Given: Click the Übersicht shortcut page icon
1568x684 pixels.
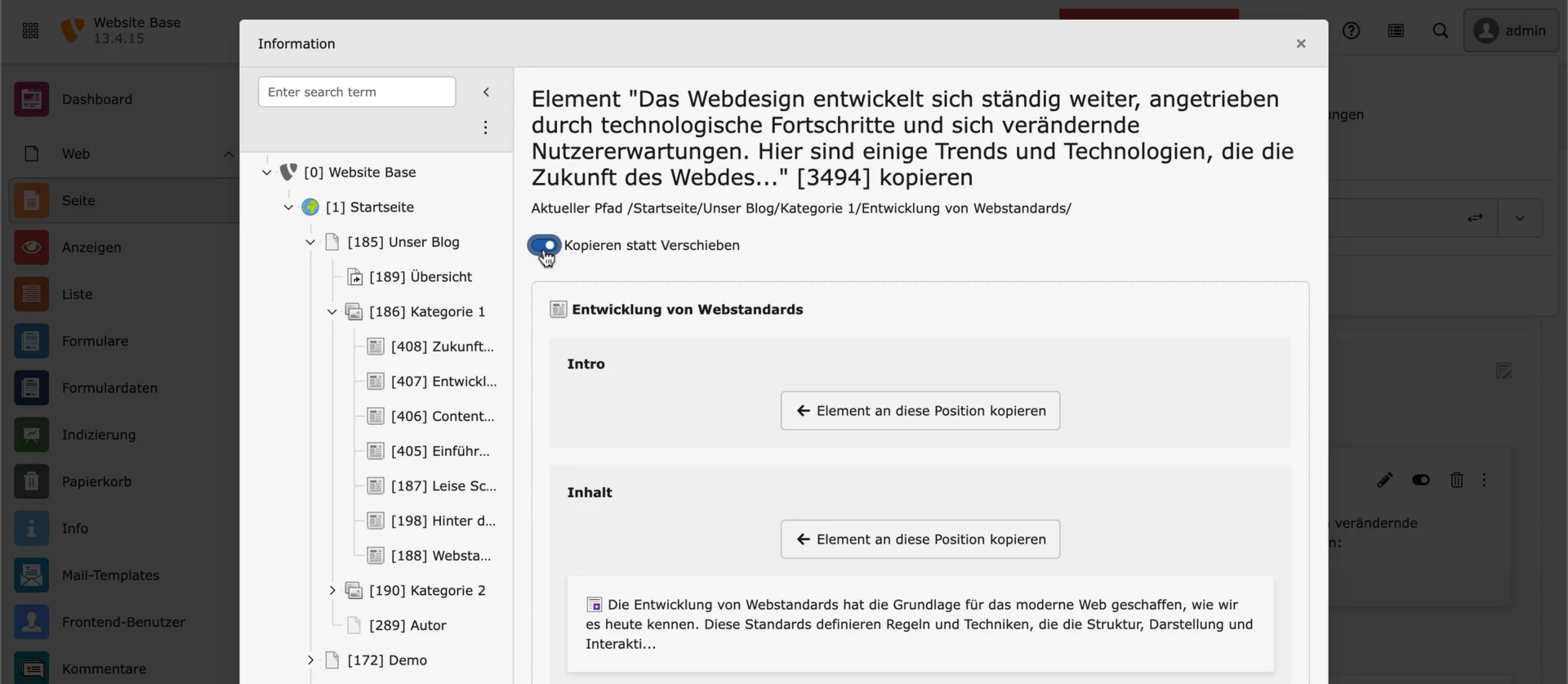Looking at the screenshot, I should (354, 277).
